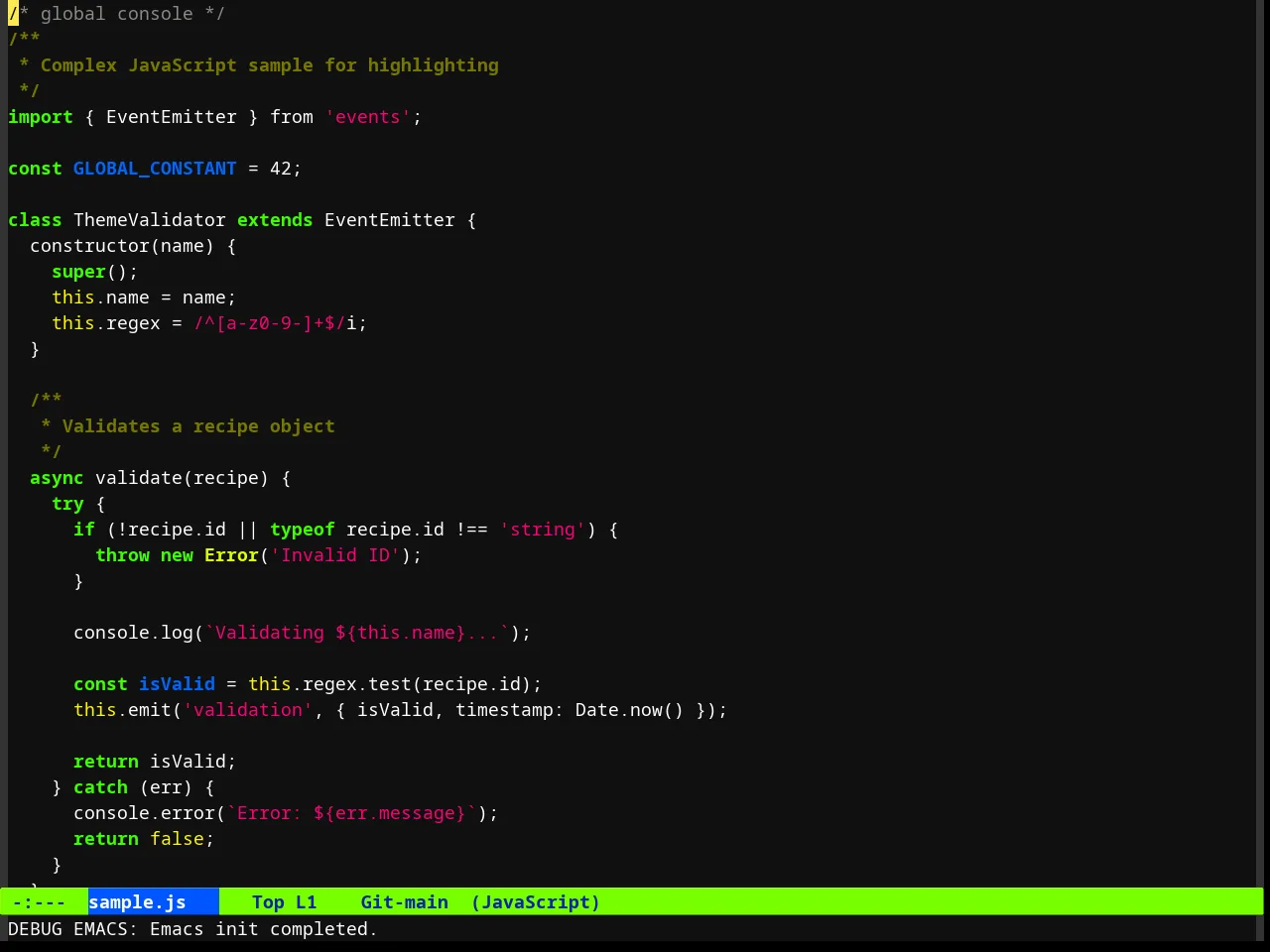Click the 'string' literal in condition

click(542, 530)
